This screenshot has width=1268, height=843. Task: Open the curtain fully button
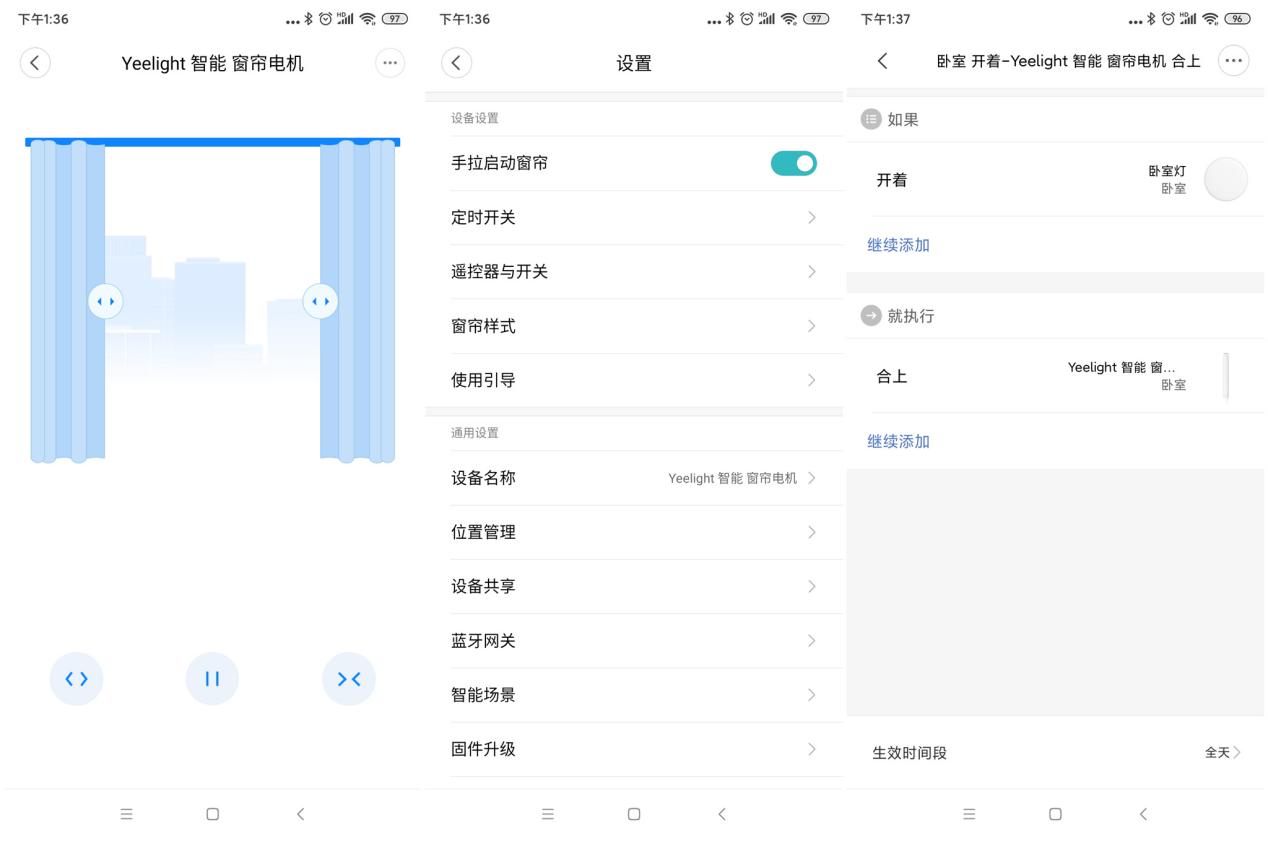tap(76, 679)
